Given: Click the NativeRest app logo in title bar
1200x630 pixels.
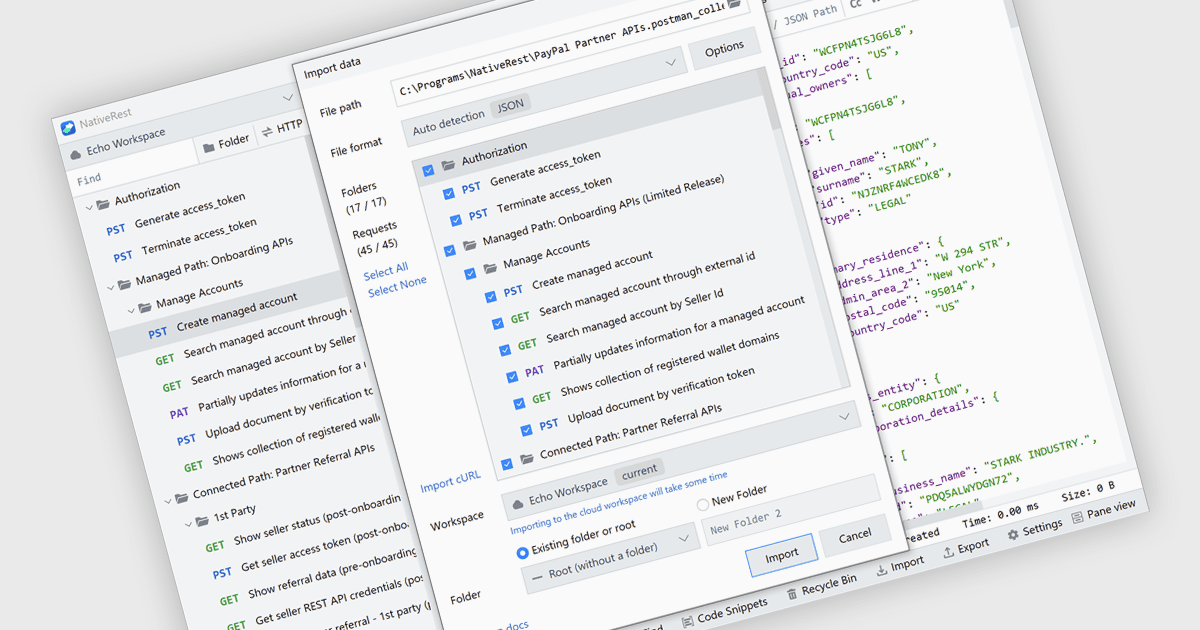Looking at the screenshot, I should coord(68,128).
